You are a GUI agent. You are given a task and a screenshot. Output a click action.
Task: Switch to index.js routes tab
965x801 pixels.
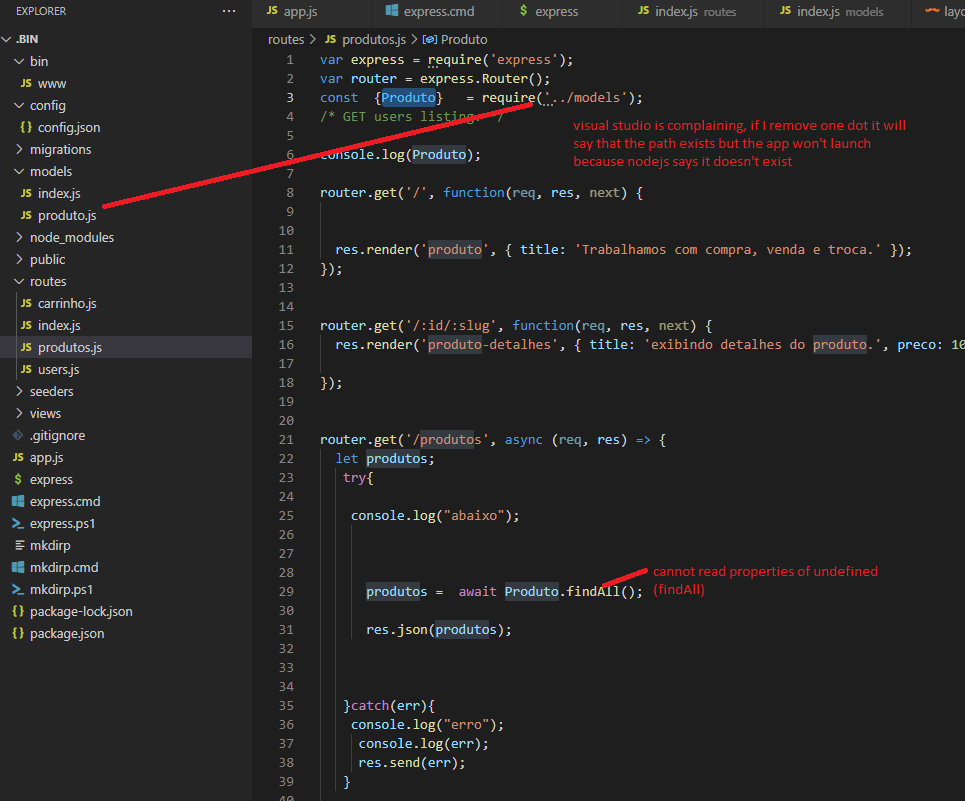[x=693, y=12]
